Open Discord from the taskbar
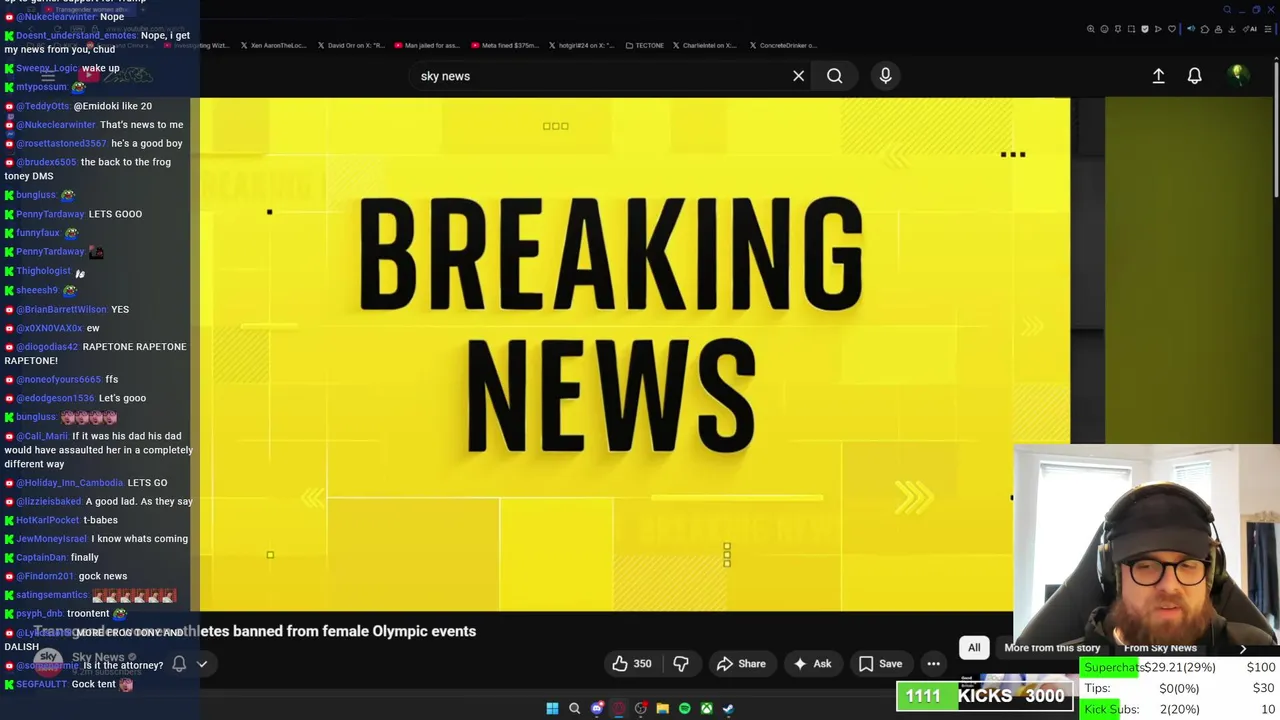1280x720 pixels. coord(597,708)
